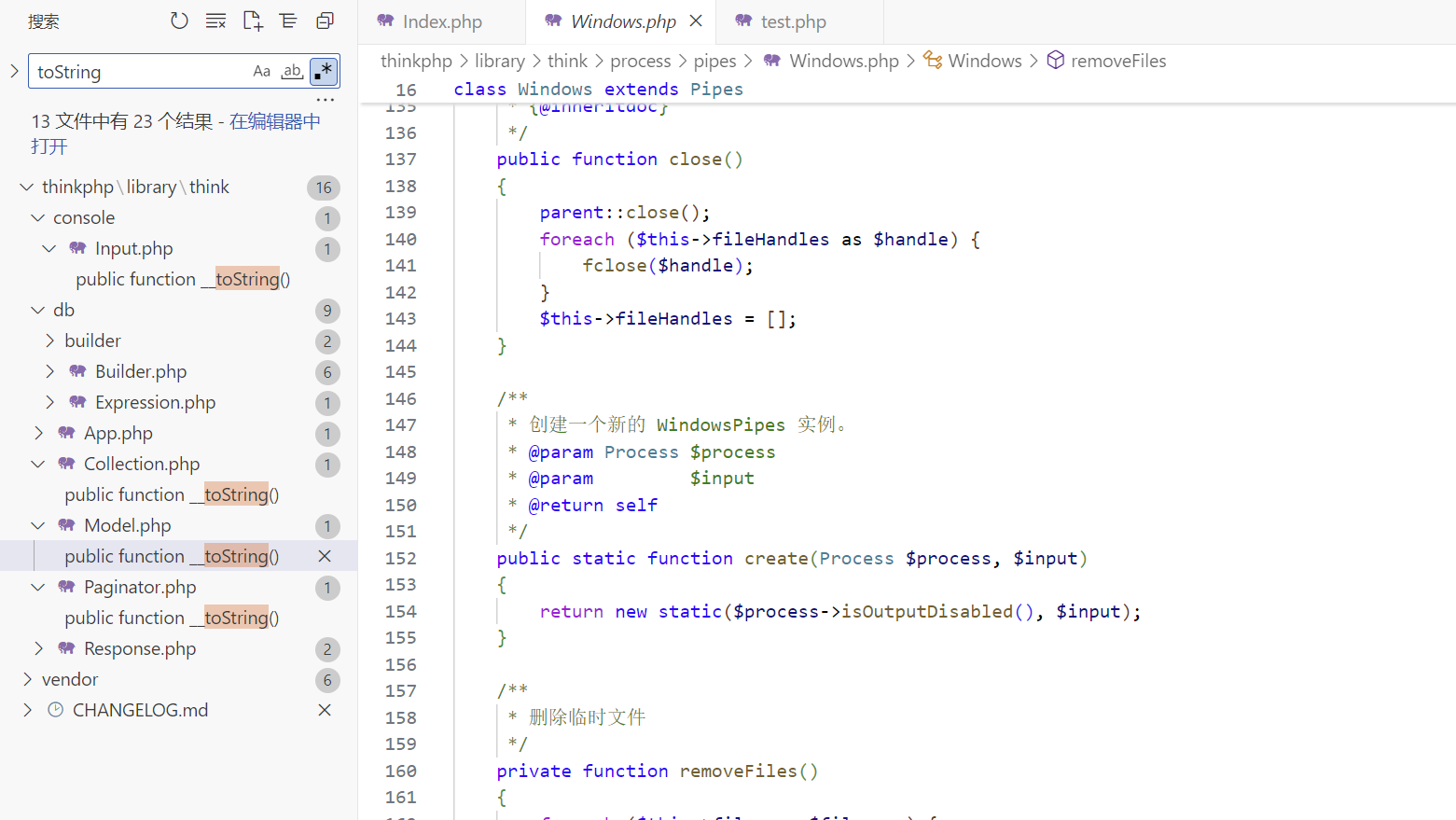Expand the replace field chevron
Viewport: 1456px width, 820px height.
point(14,71)
